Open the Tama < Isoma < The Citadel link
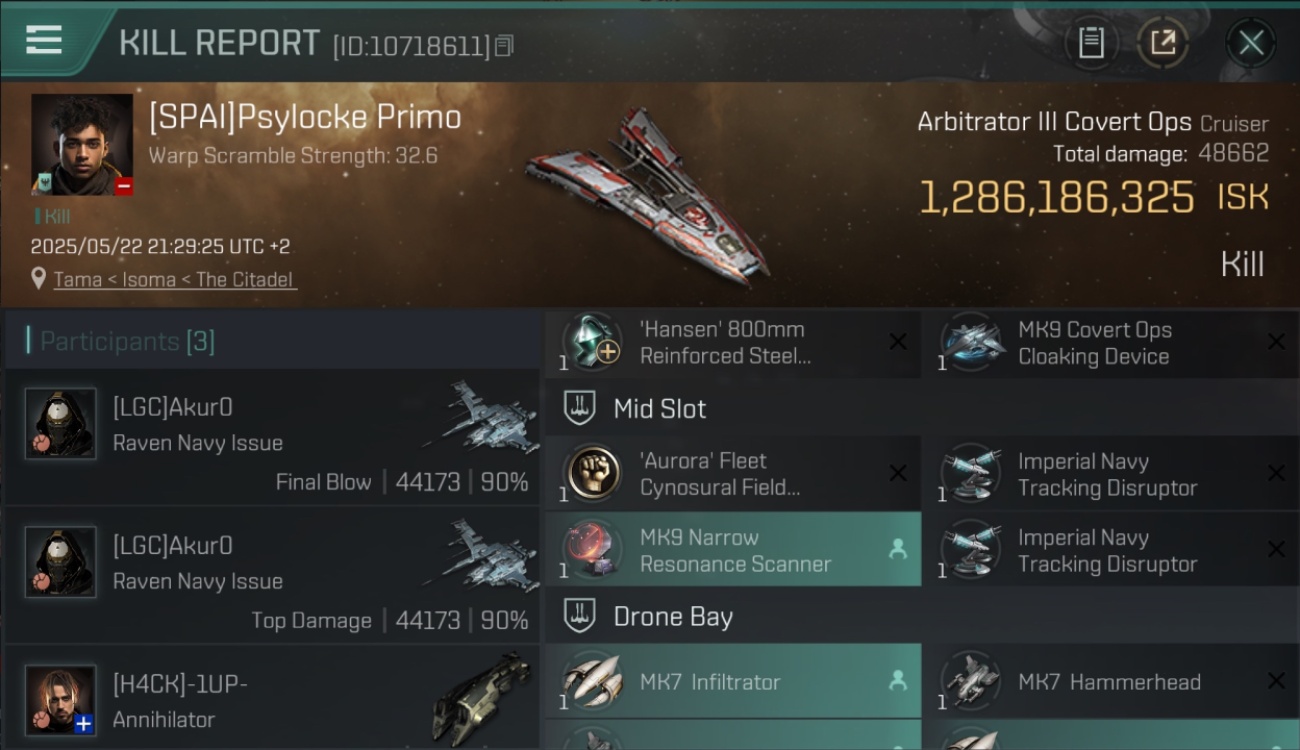The image size is (1300, 750). 175,280
